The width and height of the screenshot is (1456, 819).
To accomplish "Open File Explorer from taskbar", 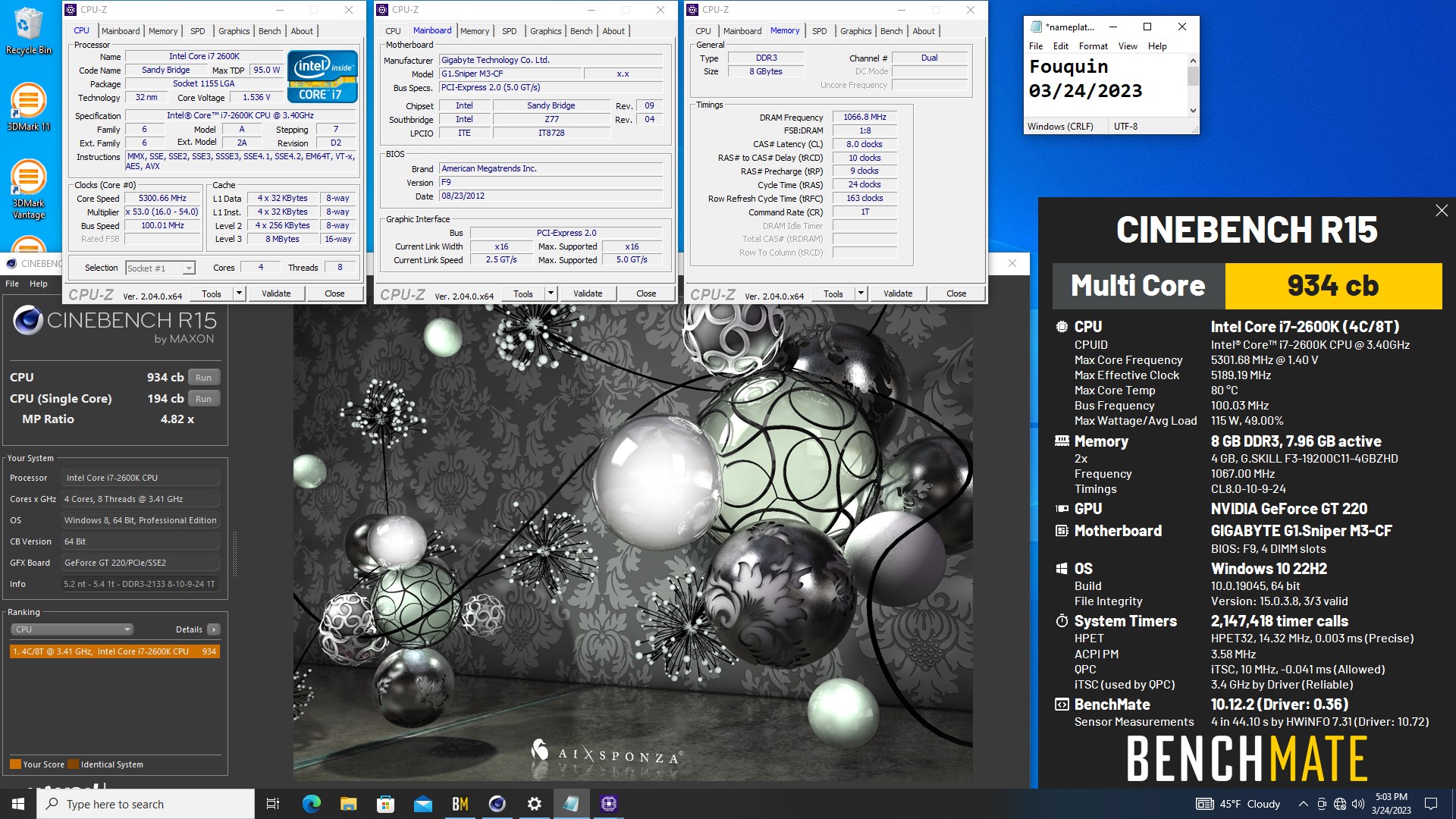I will click(348, 804).
